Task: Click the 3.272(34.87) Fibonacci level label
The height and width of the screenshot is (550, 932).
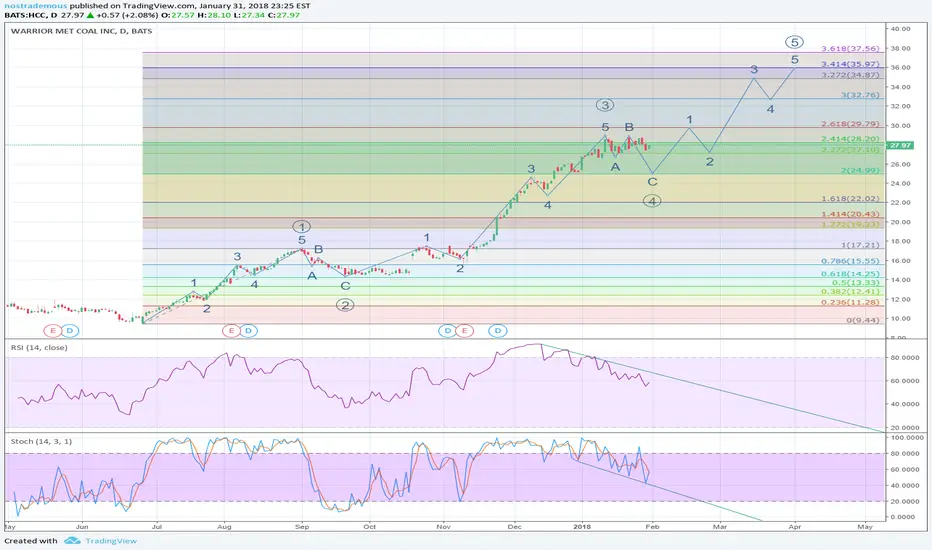Action: (850, 75)
